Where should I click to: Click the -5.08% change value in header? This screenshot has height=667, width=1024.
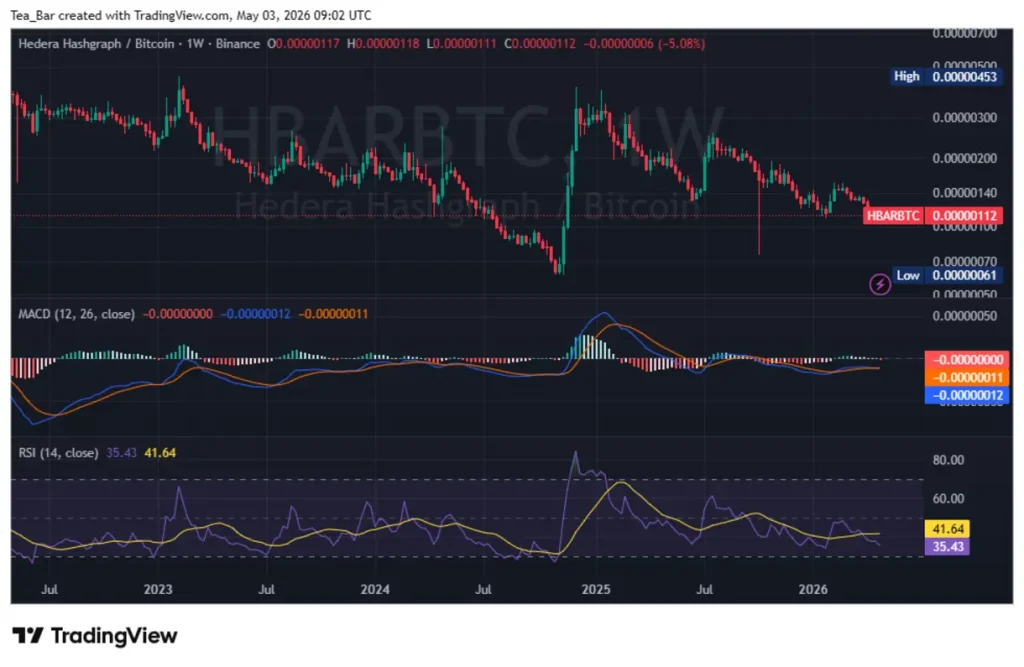coord(682,44)
